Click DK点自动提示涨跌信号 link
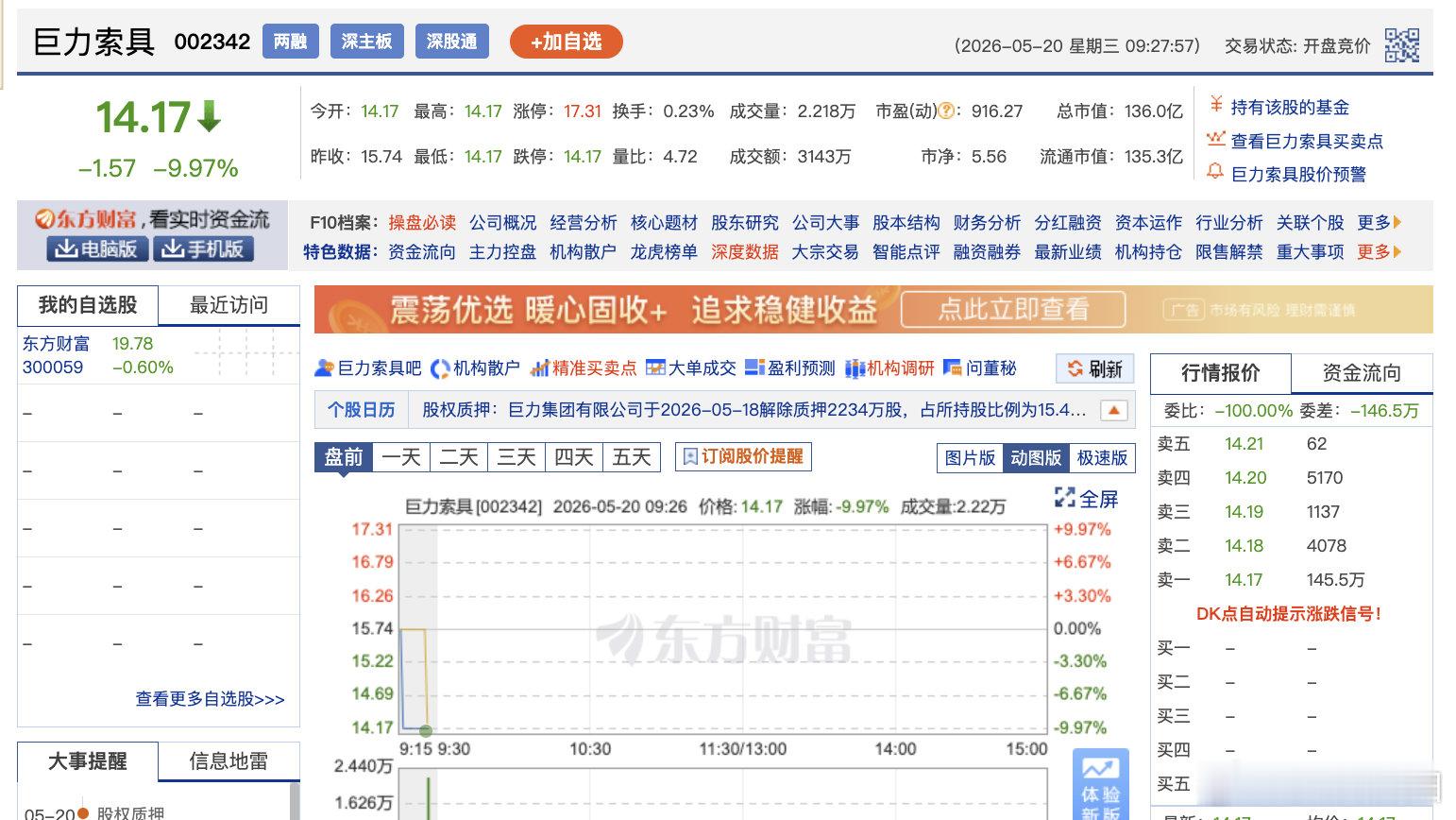This screenshot has width=1456, height=820. [x=1289, y=614]
